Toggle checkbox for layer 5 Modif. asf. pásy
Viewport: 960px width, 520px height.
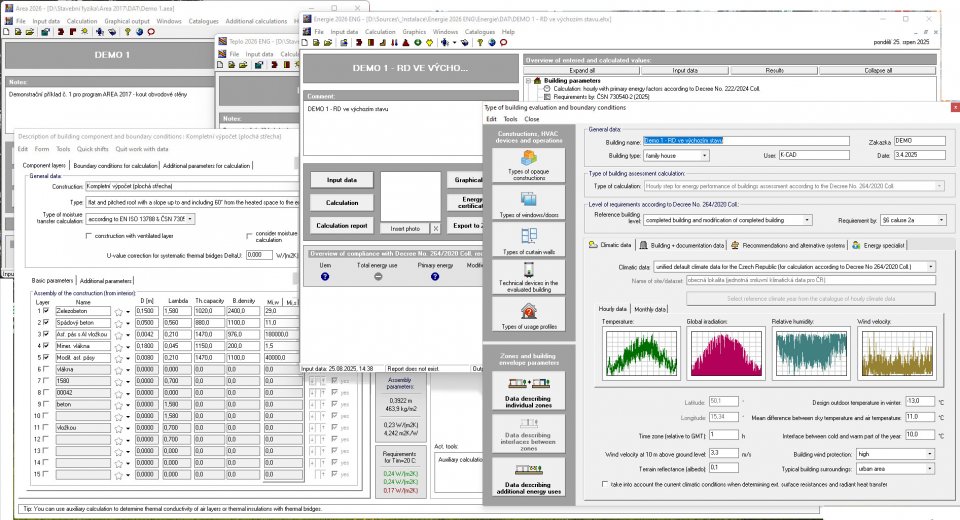pyautogui.click(x=45, y=358)
